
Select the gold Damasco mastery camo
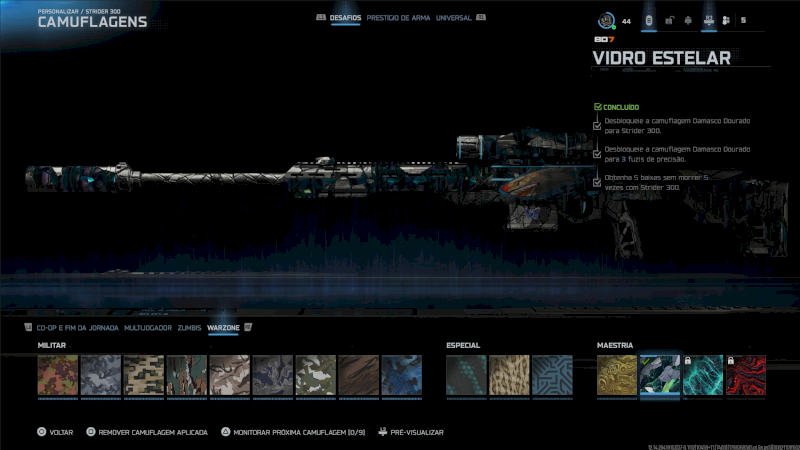coord(617,375)
